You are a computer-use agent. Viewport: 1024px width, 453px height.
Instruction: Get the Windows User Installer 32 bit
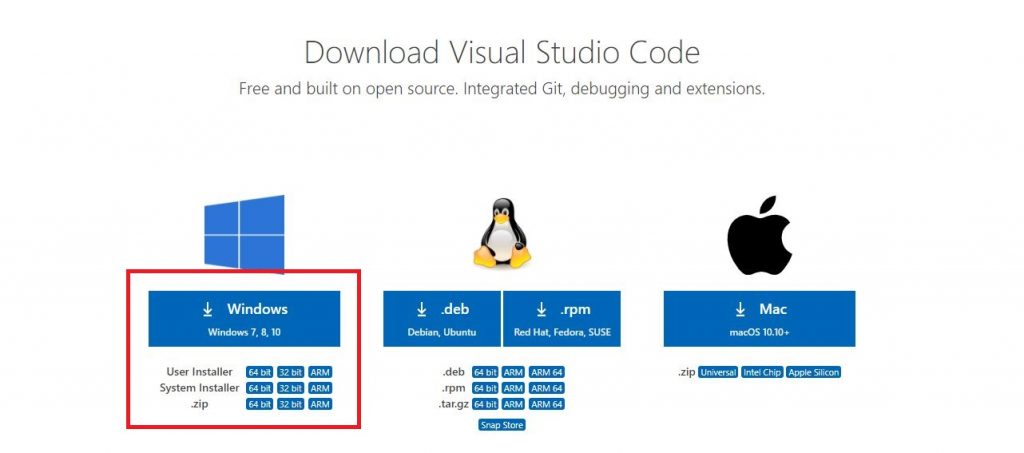pyautogui.click(x=290, y=373)
